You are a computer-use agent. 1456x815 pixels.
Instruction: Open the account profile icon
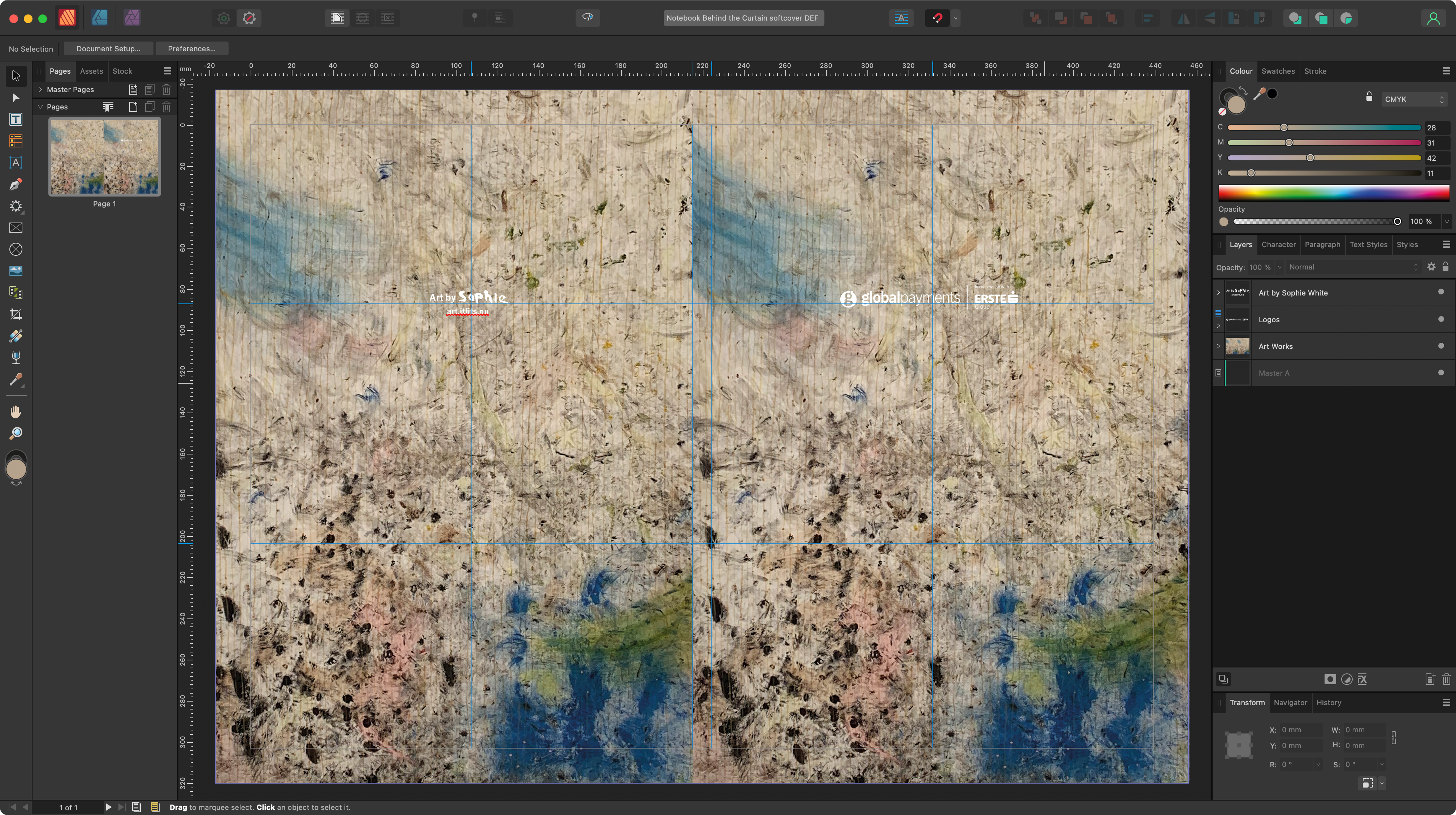click(x=1433, y=18)
